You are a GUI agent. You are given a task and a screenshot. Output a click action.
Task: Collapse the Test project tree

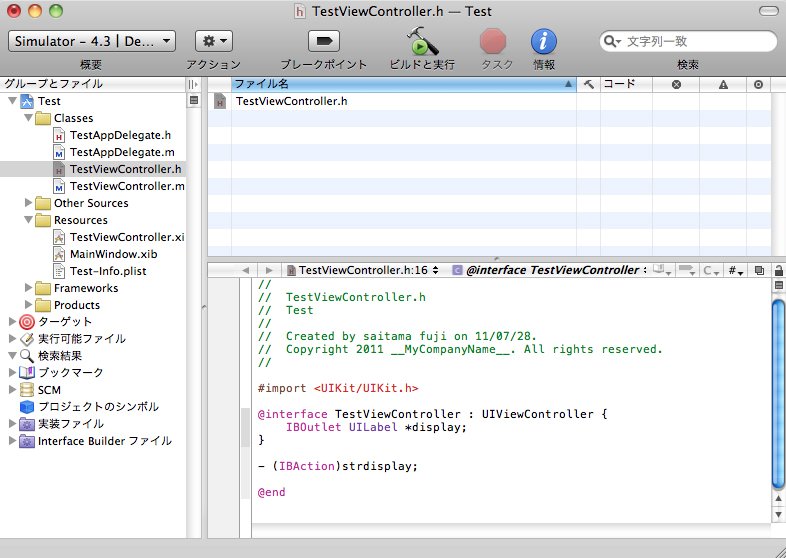[x=13, y=101]
